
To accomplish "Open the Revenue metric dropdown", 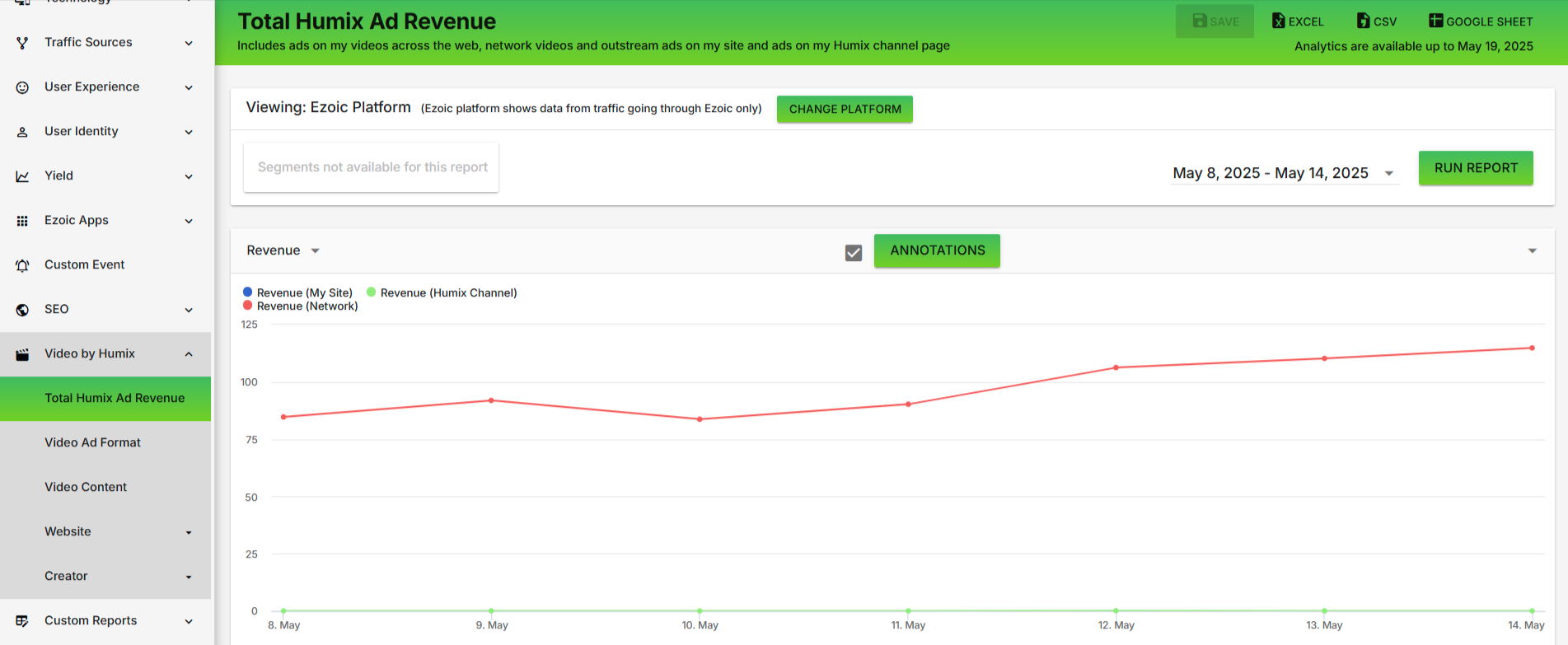I will tap(283, 250).
